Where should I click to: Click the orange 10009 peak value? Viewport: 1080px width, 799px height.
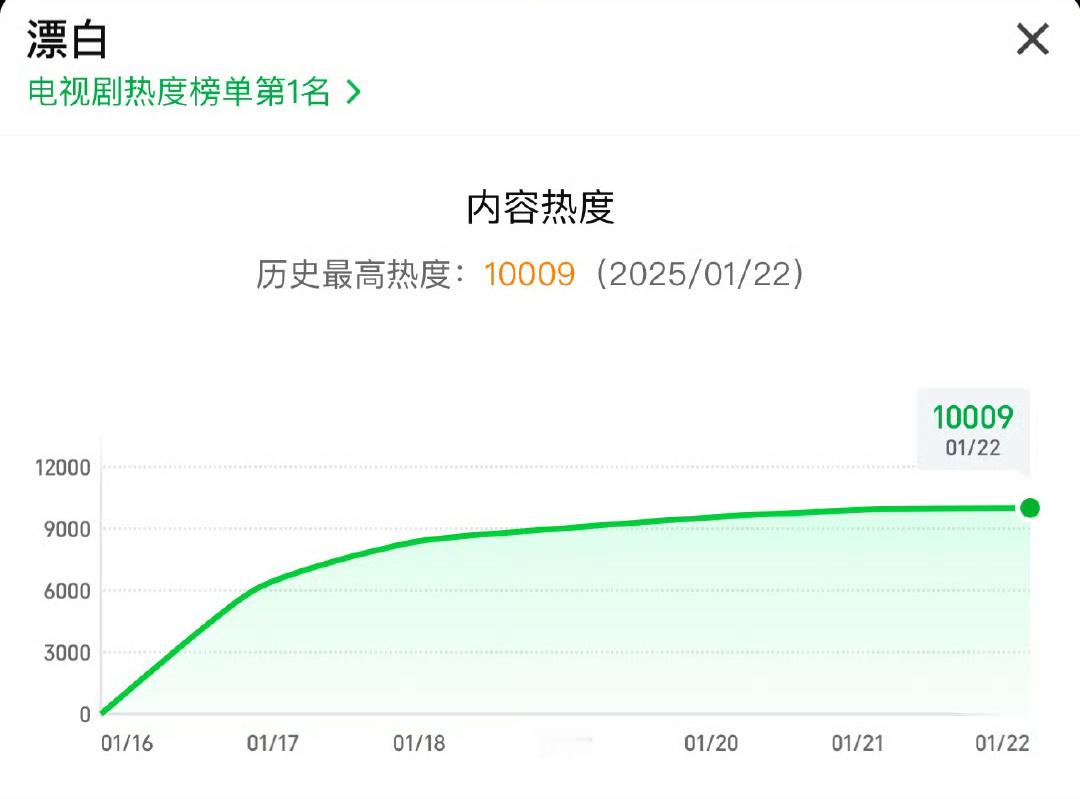(x=529, y=274)
